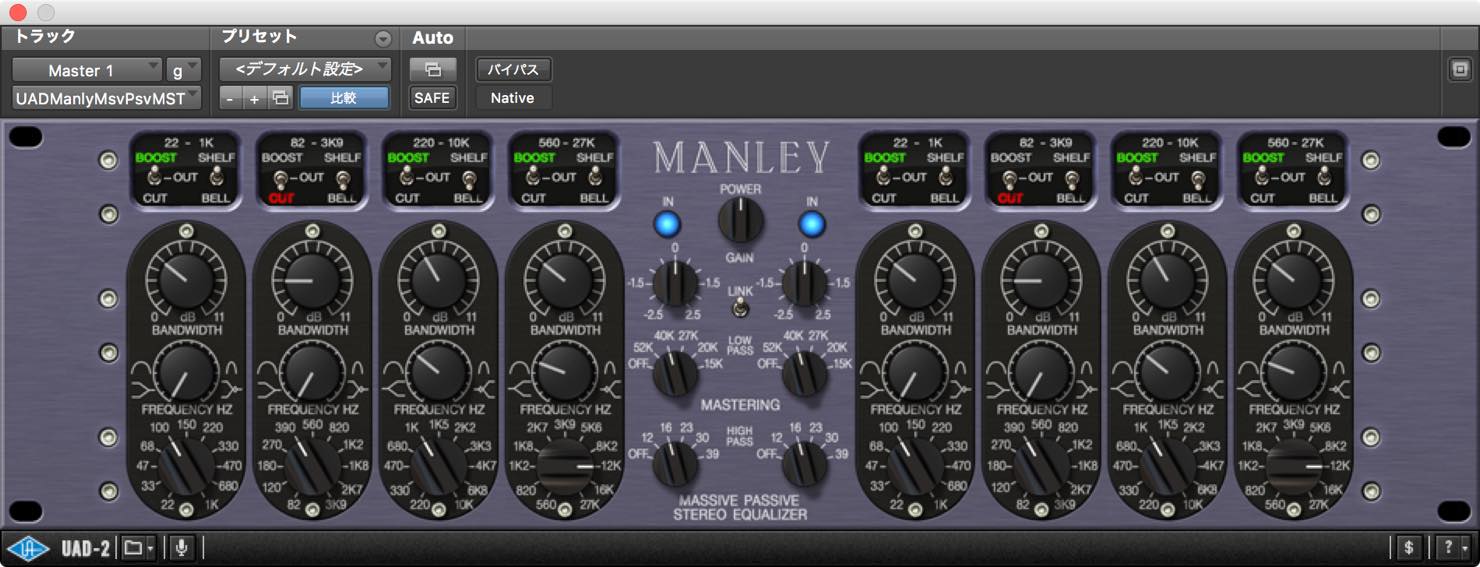Click the Native button
This screenshot has height=567, width=1480.
coord(512,98)
